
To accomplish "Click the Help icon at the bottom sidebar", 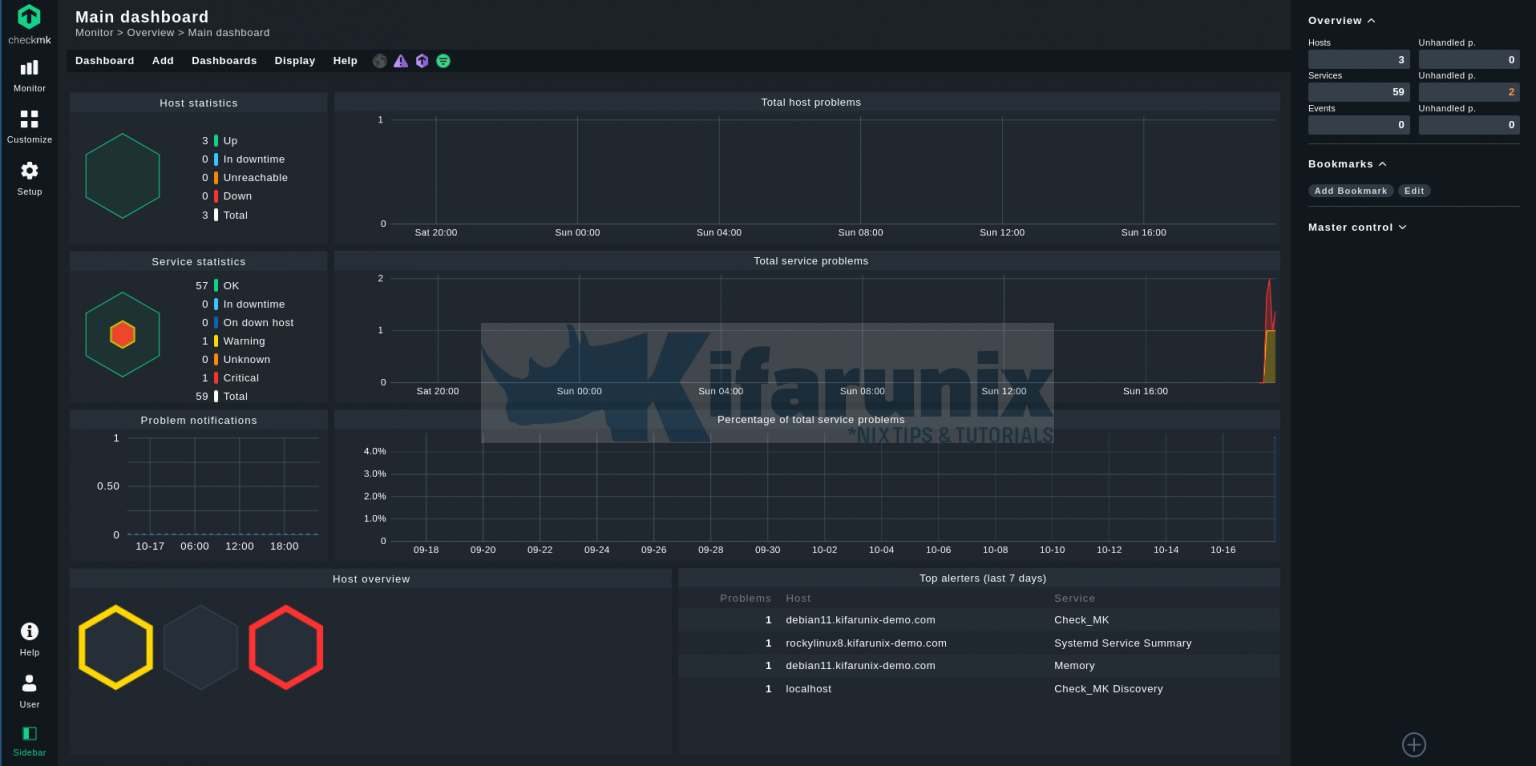I will pyautogui.click(x=29, y=631).
